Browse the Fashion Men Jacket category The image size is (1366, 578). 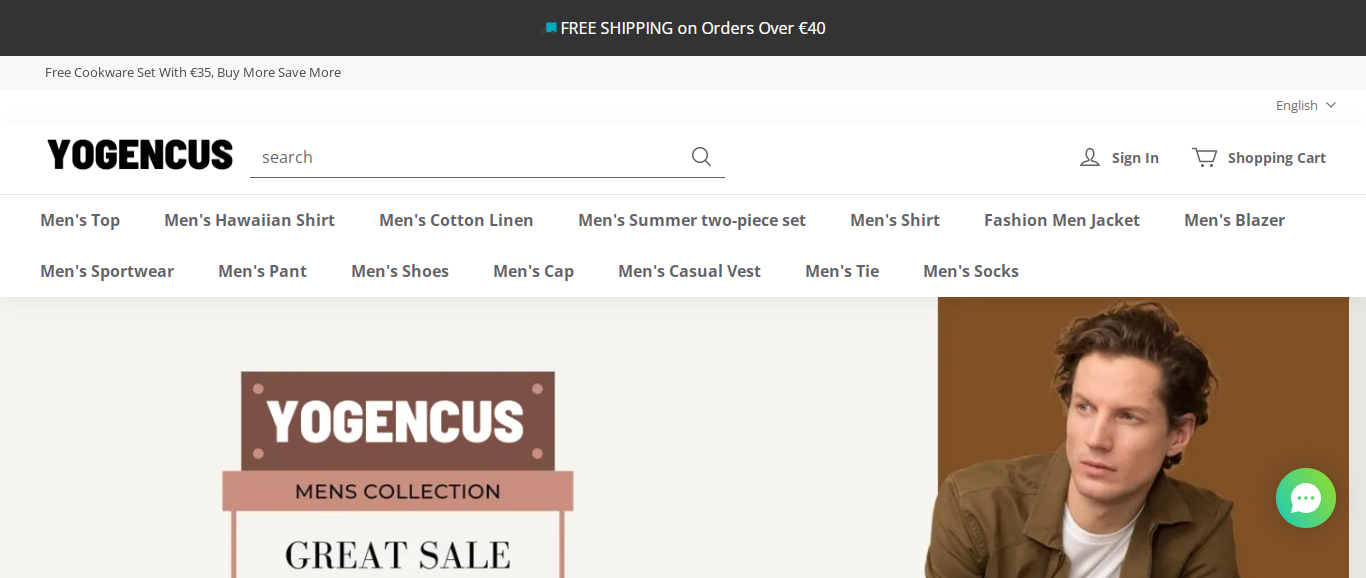(1062, 220)
